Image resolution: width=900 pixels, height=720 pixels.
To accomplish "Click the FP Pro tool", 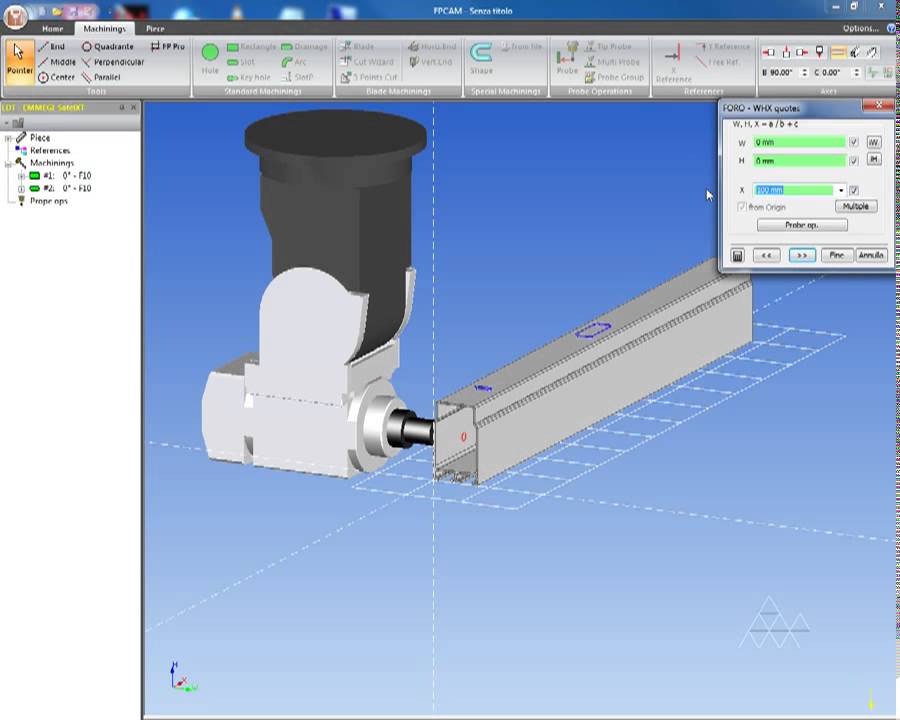I will point(168,47).
